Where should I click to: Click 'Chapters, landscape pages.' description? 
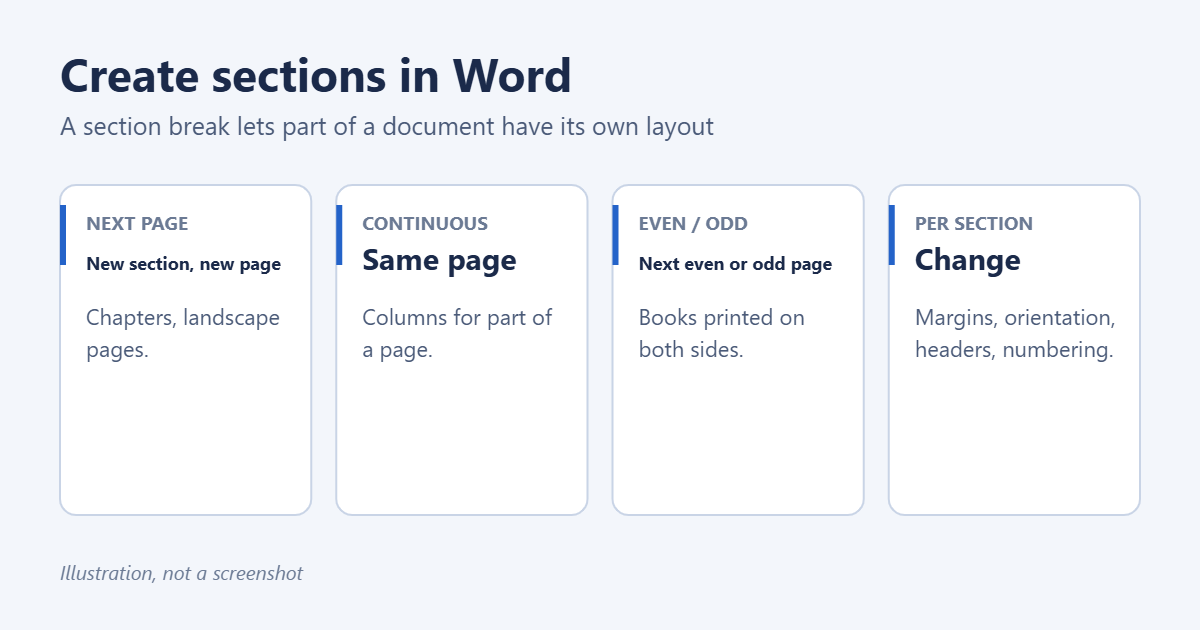coord(183,334)
